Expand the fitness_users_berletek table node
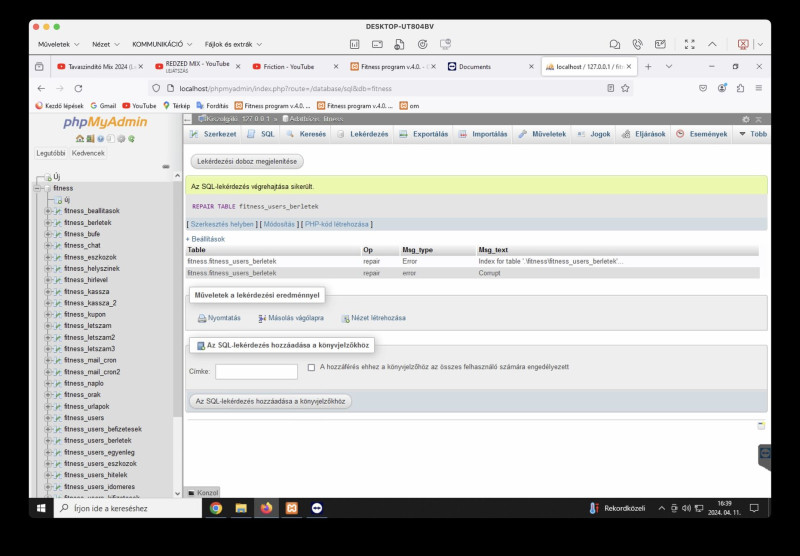Image resolution: width=800 pixels, height=556 pixels. point(48,441)
